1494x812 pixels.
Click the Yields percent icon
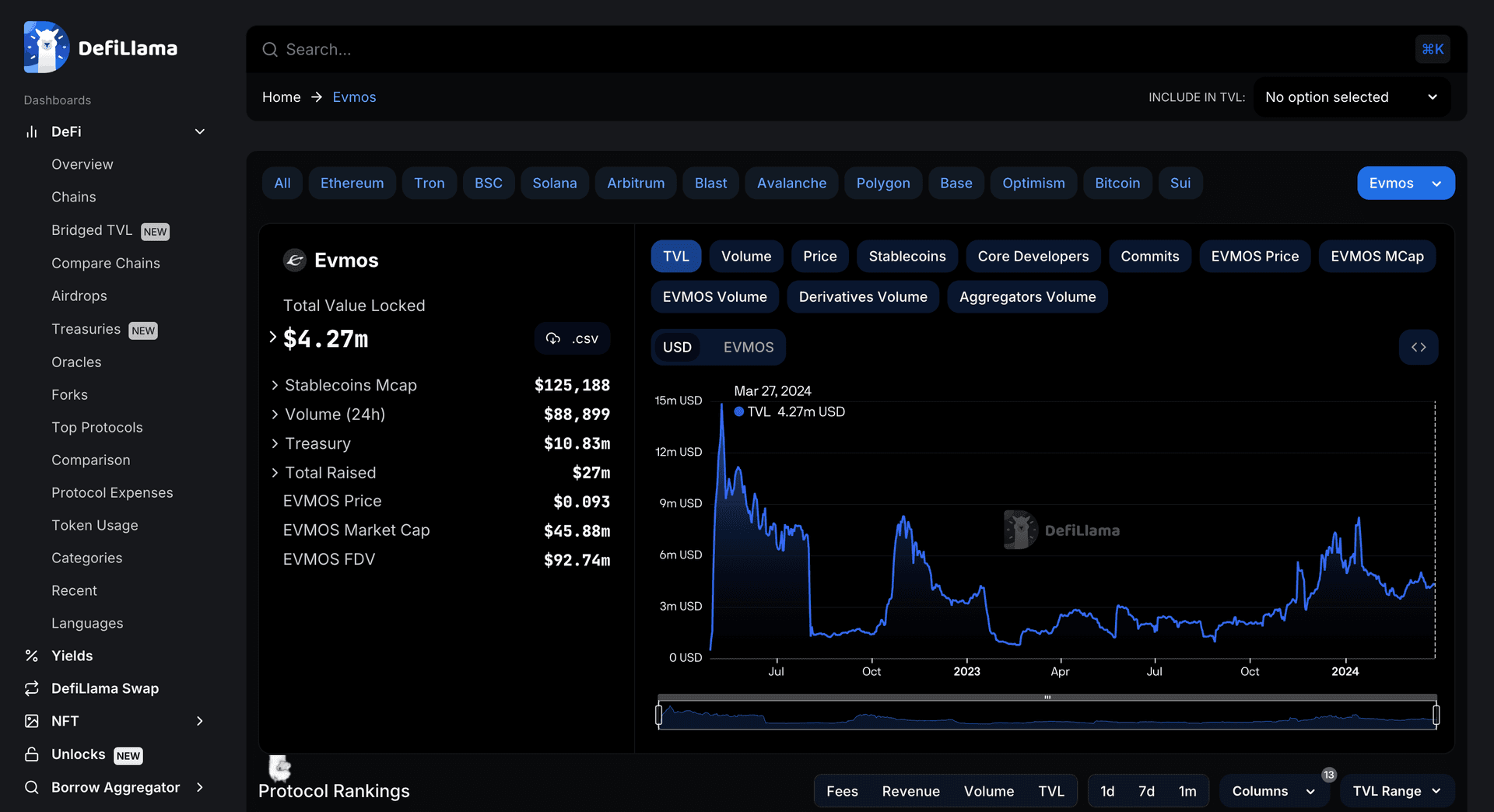pyautogui.click(x=32, y=656)
